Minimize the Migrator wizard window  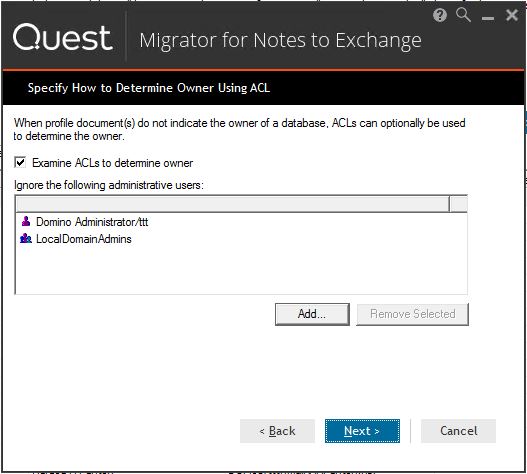(488, 18)
